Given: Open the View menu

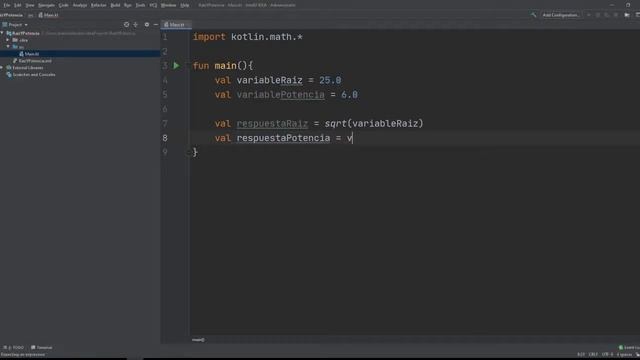Looking at the screenshot, I should coord(30,5).
